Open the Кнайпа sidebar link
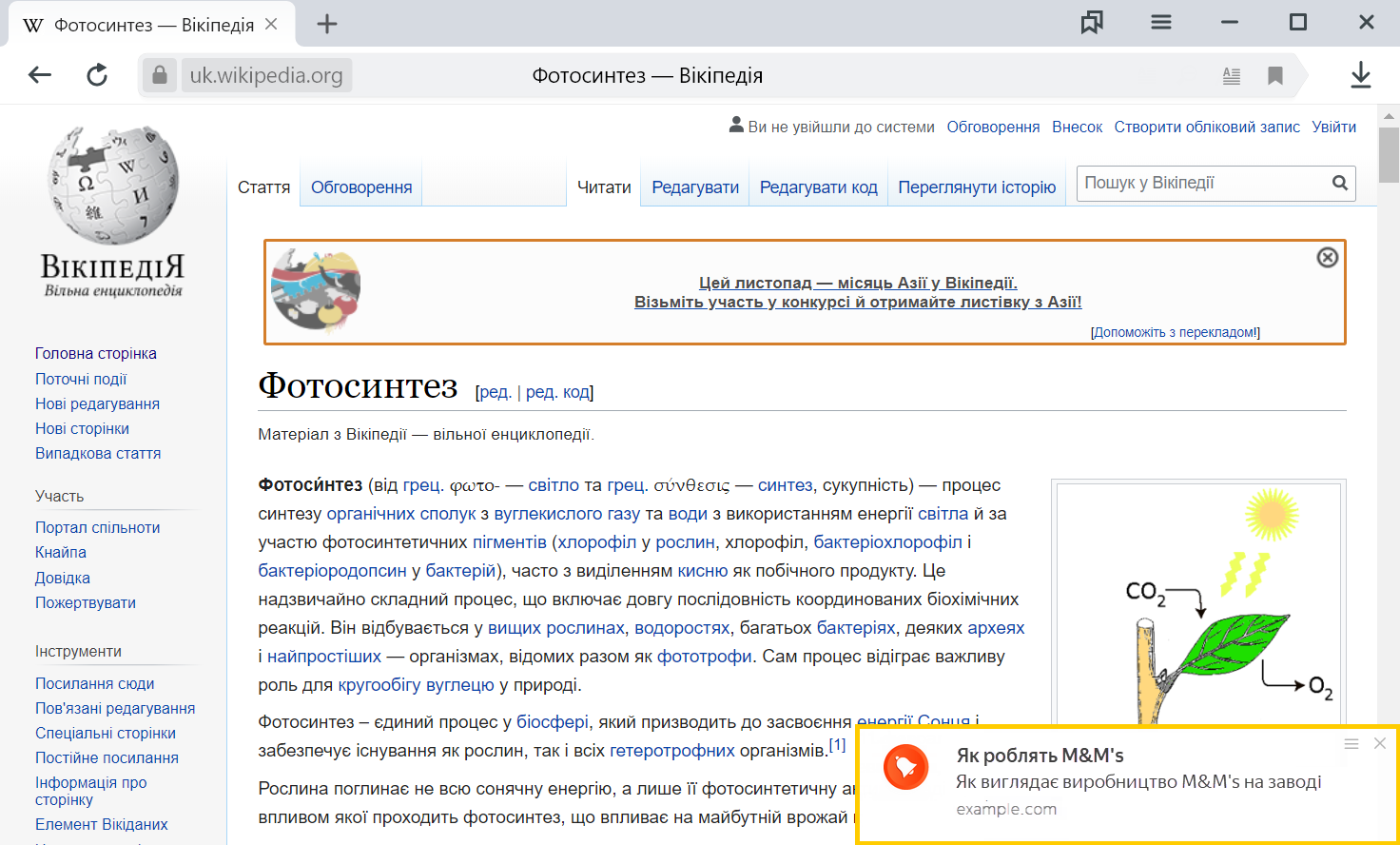Image resolution: width=1400 pixels, height=845 pixels. (x=61, y=552)
